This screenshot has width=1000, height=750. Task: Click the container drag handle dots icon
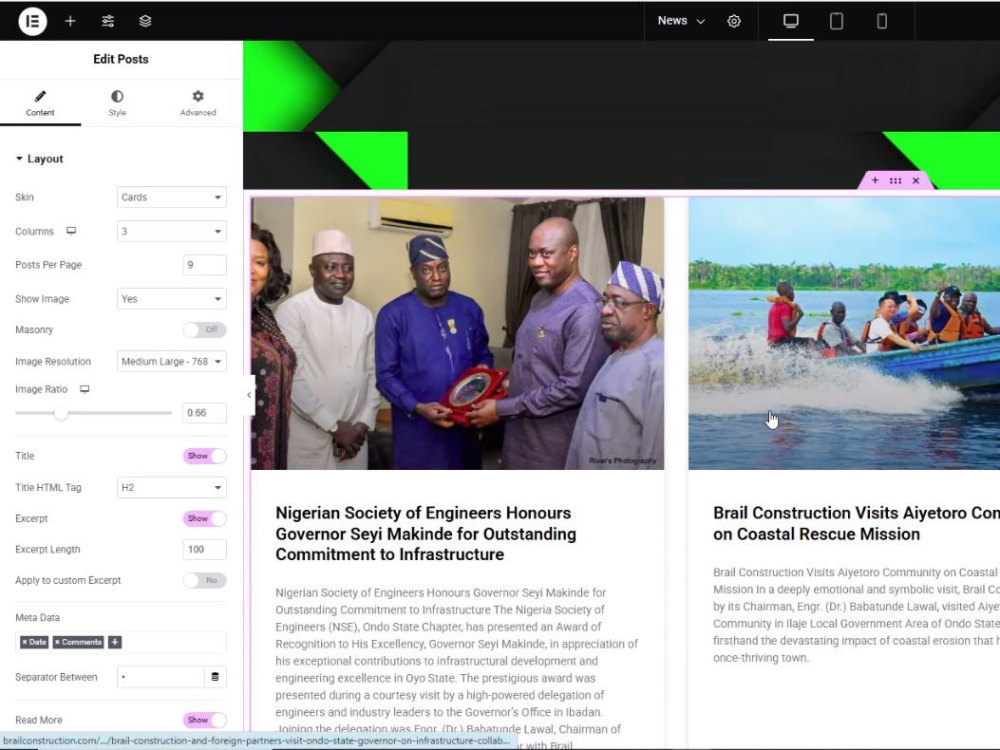coord(895,180)
